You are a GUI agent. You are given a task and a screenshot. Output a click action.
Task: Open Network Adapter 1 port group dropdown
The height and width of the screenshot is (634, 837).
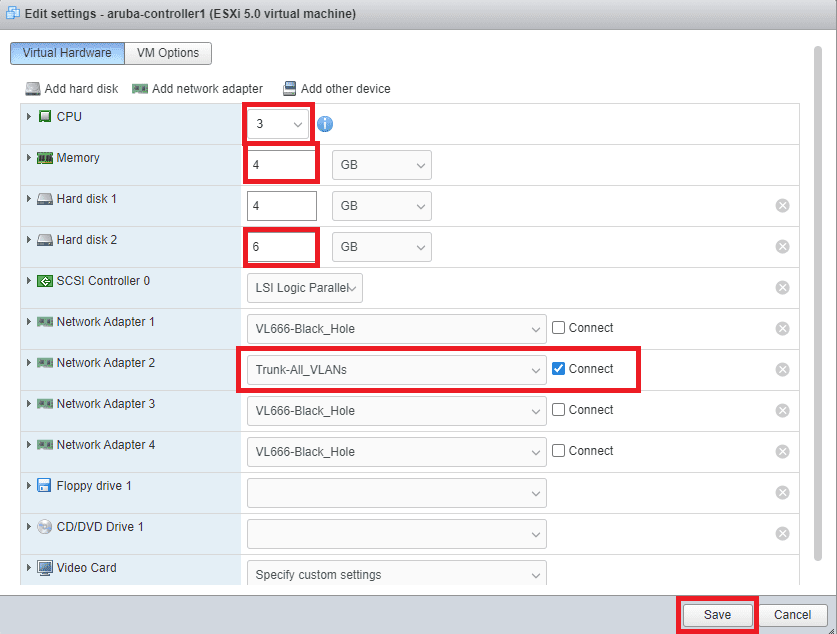397,329
